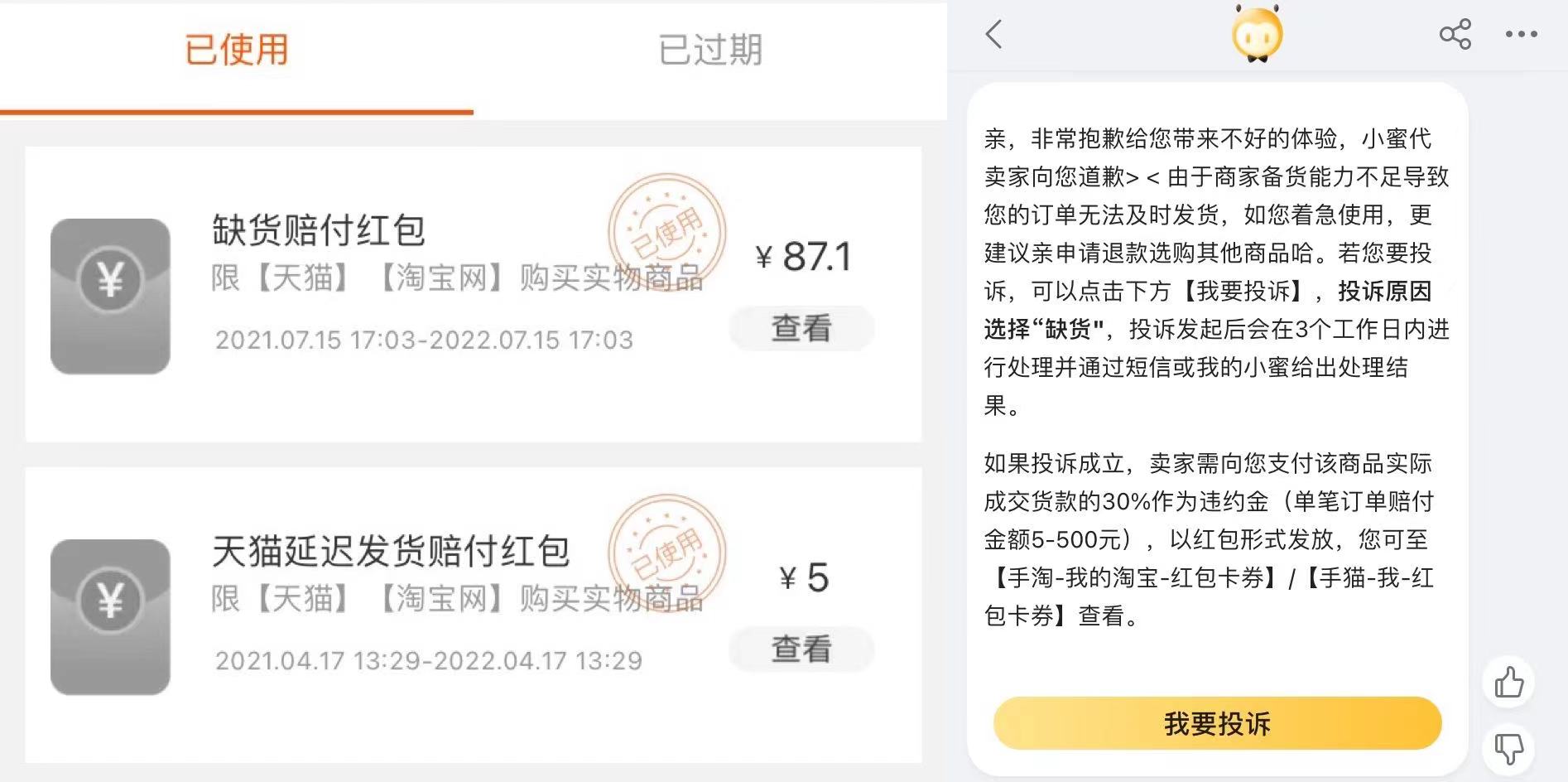Click the ¥ red packet icon on 缺货赔付红包
The height and width of the screenshot is (782, 1568).
pyautogui.click(x=108, y=283)
